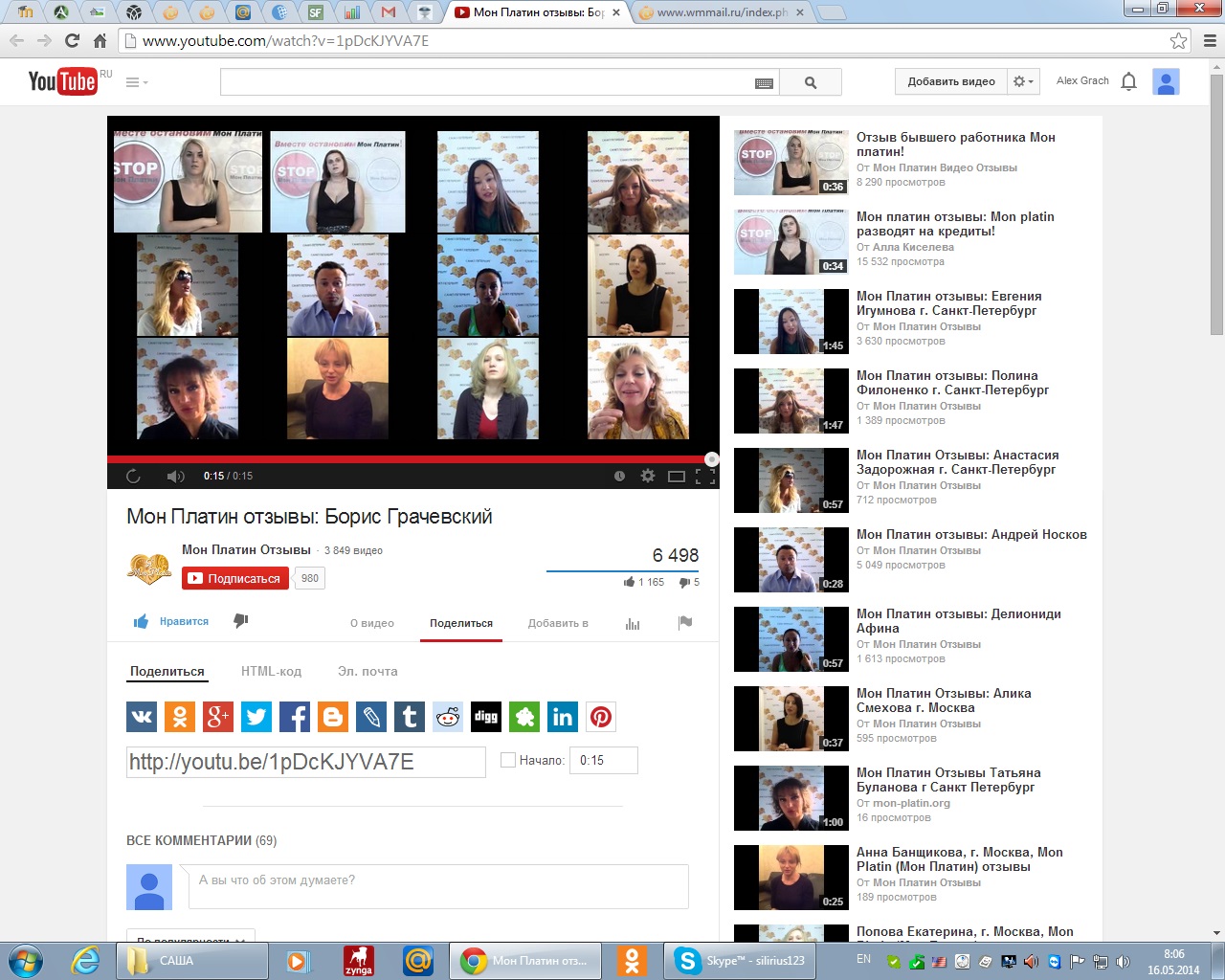Click the Watch Later clock icon in player
The image size is (1225, 980).
(x=619, y=476)
